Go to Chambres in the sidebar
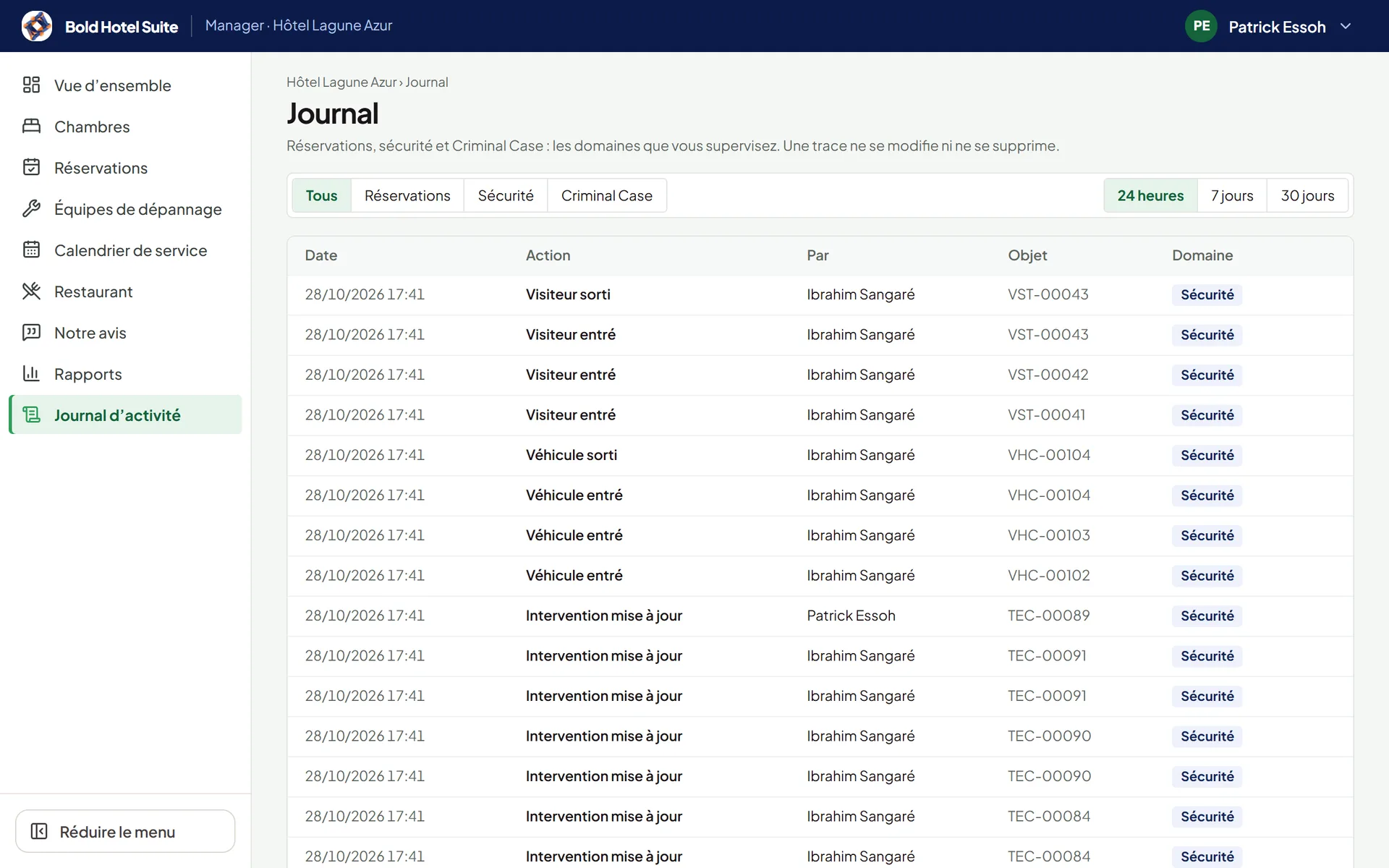This screenshot has width=1389, height=868. coord(125,127)
